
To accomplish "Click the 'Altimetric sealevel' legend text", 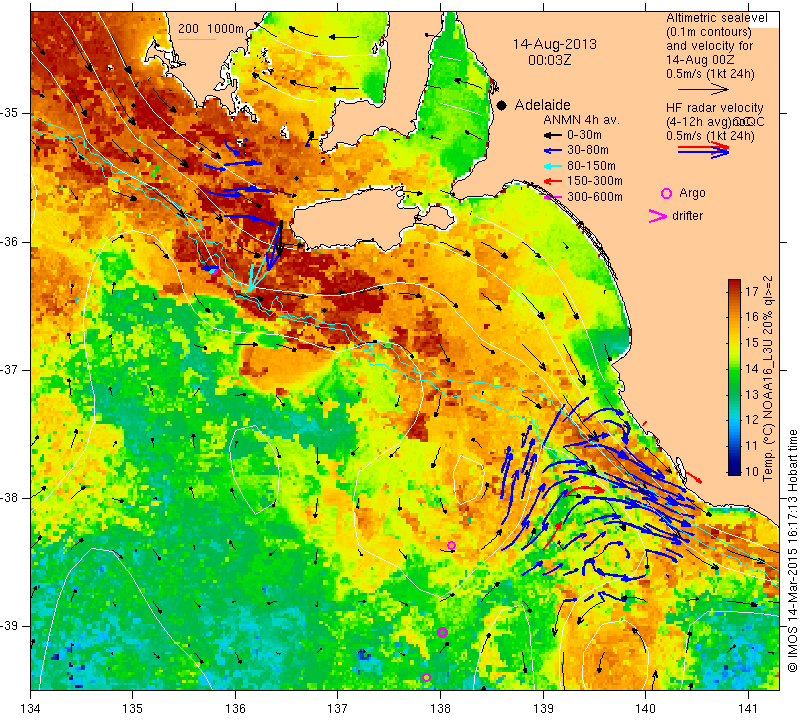I will [716, 18].
